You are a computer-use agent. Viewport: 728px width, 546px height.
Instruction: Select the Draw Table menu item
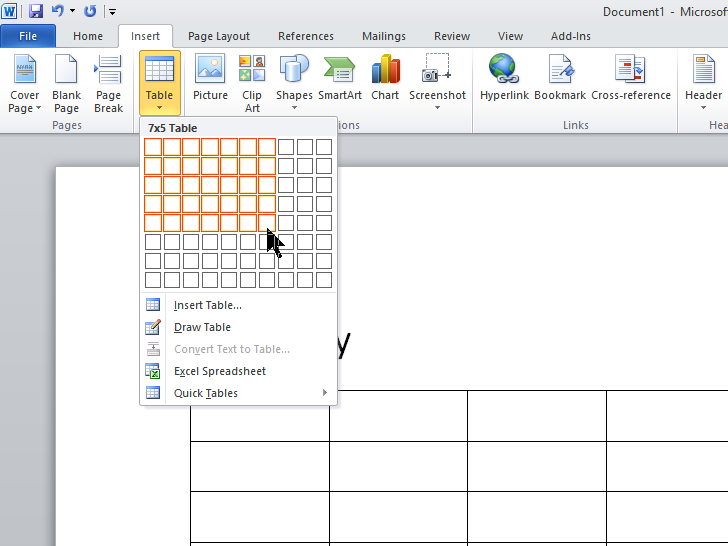(x=238, y=327)
